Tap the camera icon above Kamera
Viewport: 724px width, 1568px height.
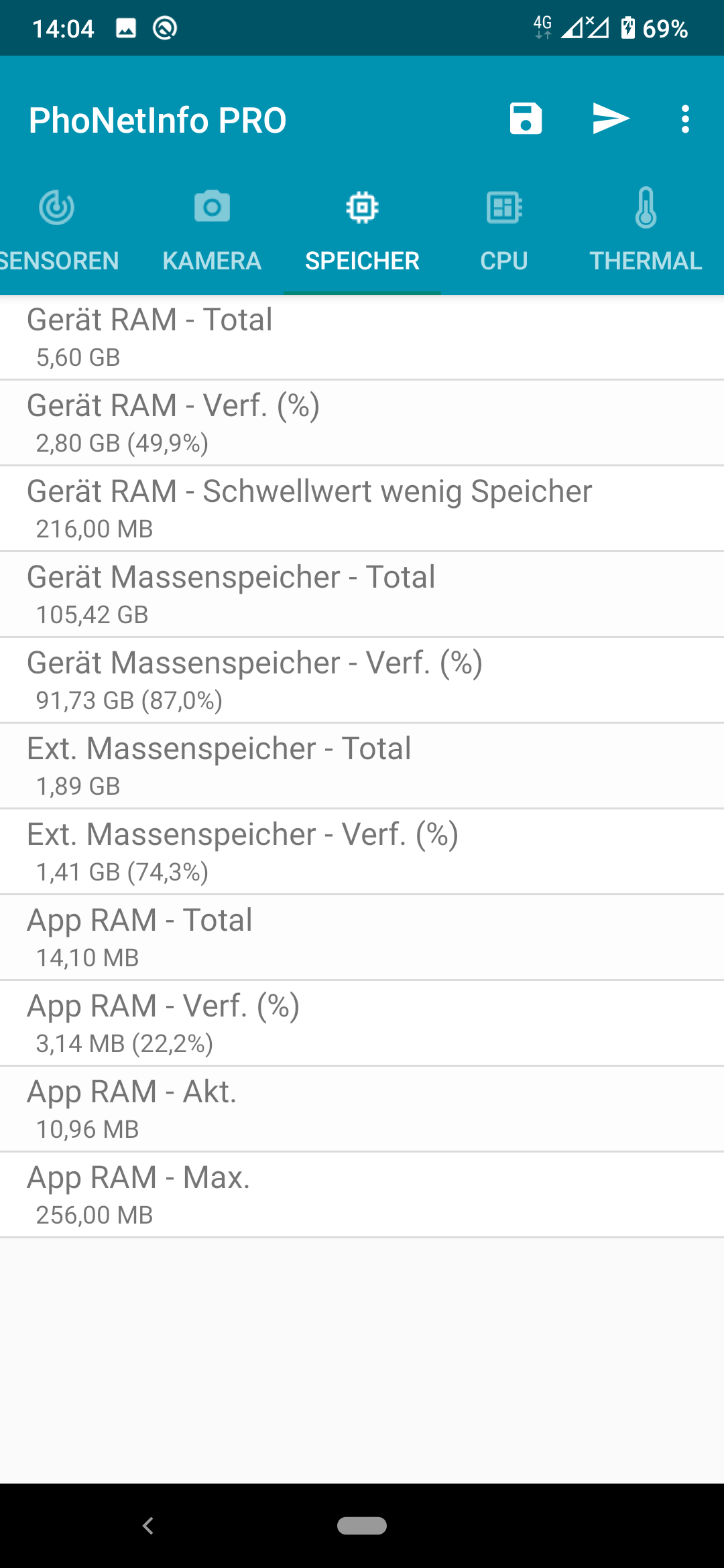[x=212, y=207]
